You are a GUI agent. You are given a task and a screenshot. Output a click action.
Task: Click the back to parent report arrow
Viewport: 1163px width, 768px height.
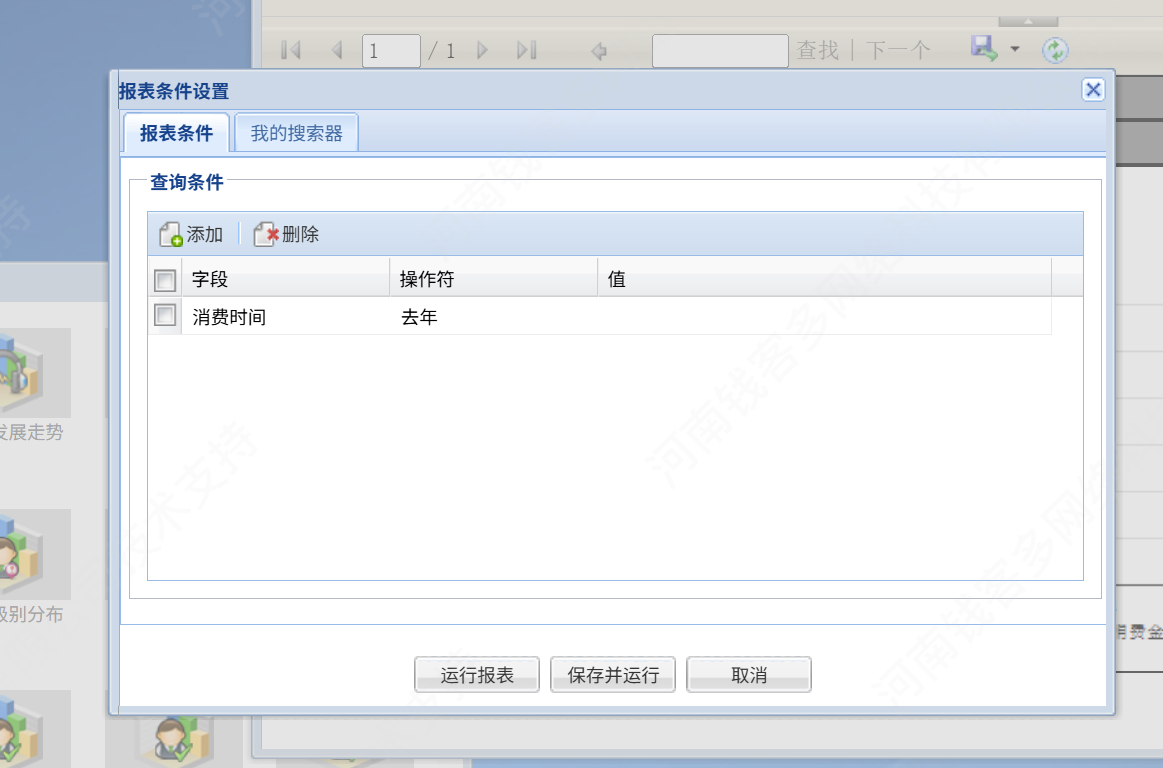599,51
